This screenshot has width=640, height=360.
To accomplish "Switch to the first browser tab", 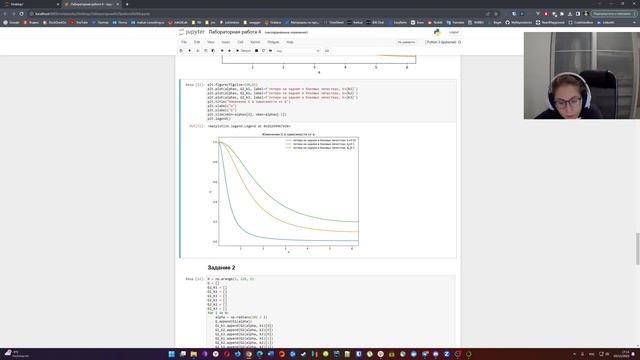I will coord(31,4).
